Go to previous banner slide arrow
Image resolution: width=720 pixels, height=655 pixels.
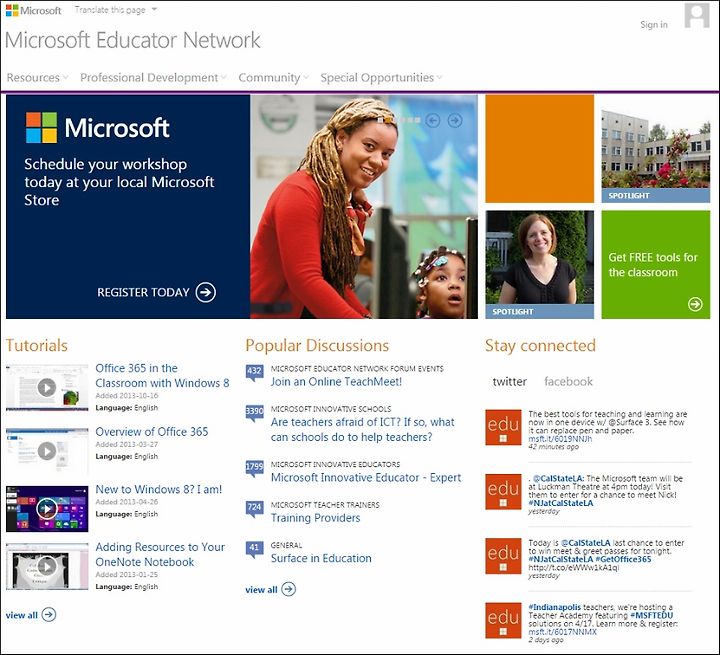tap(433, 120)
